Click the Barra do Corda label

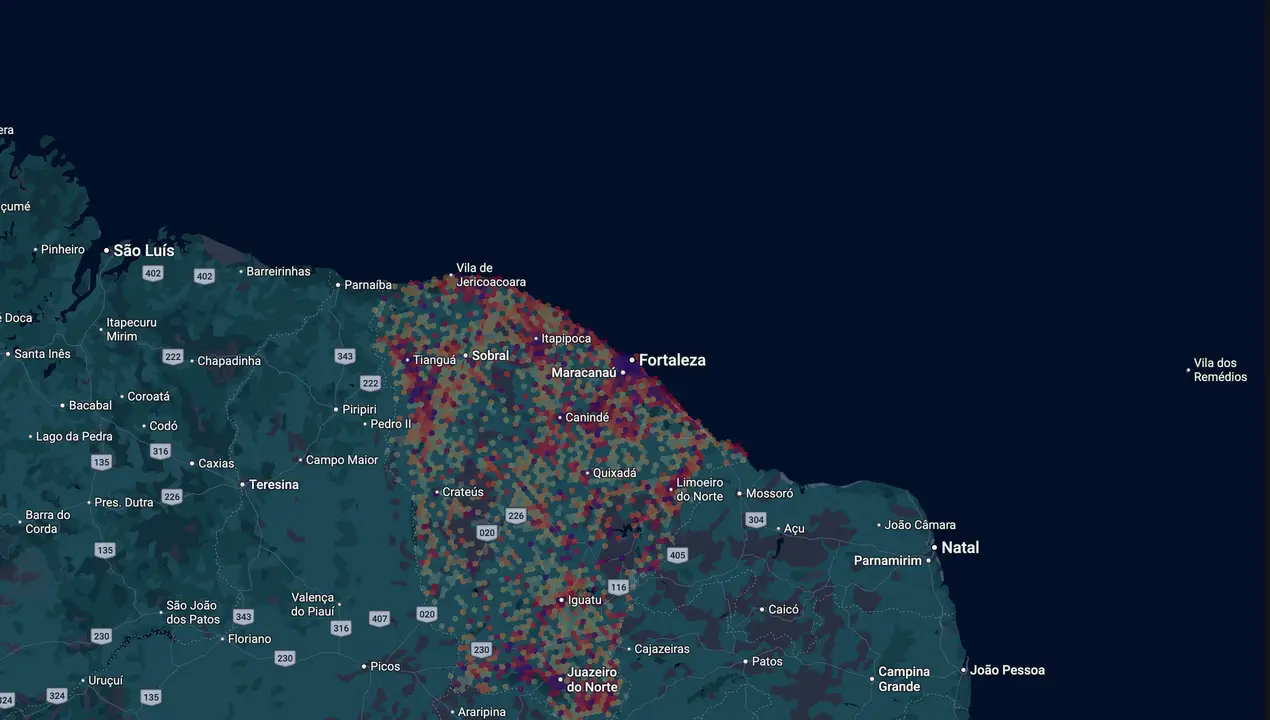(48, 522)
